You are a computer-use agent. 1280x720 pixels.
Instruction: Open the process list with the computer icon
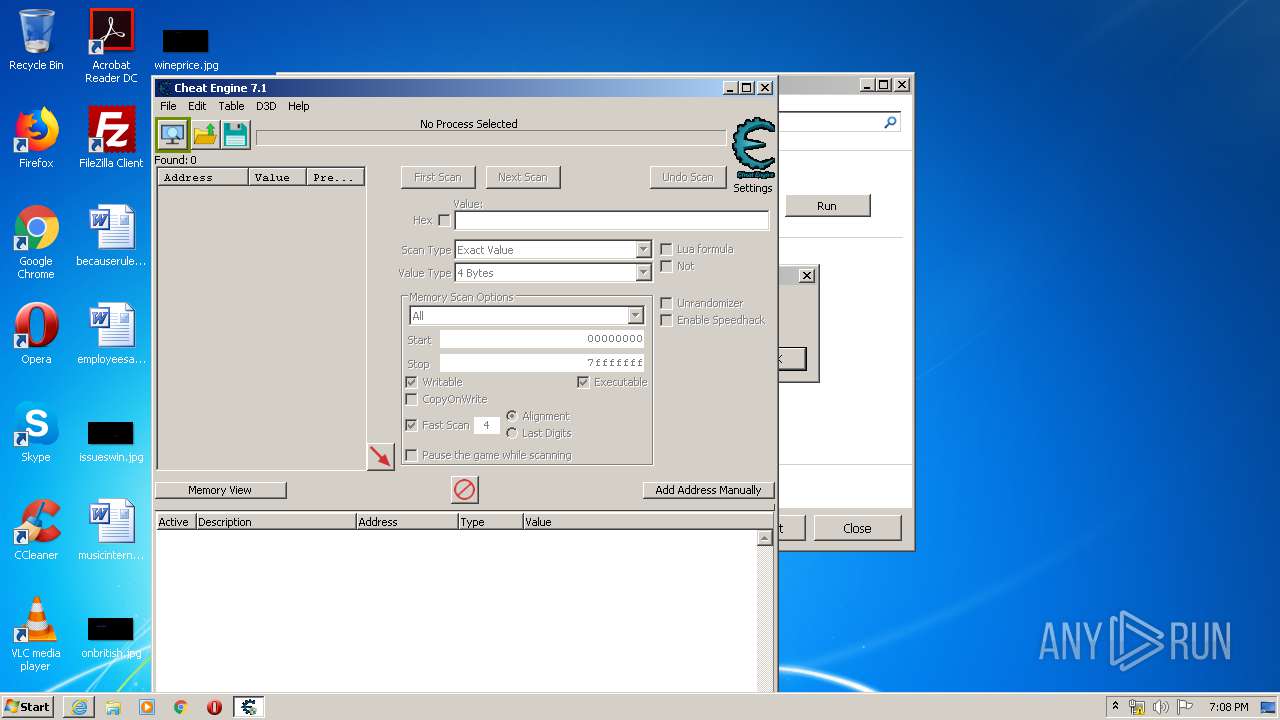coord(173,134)
